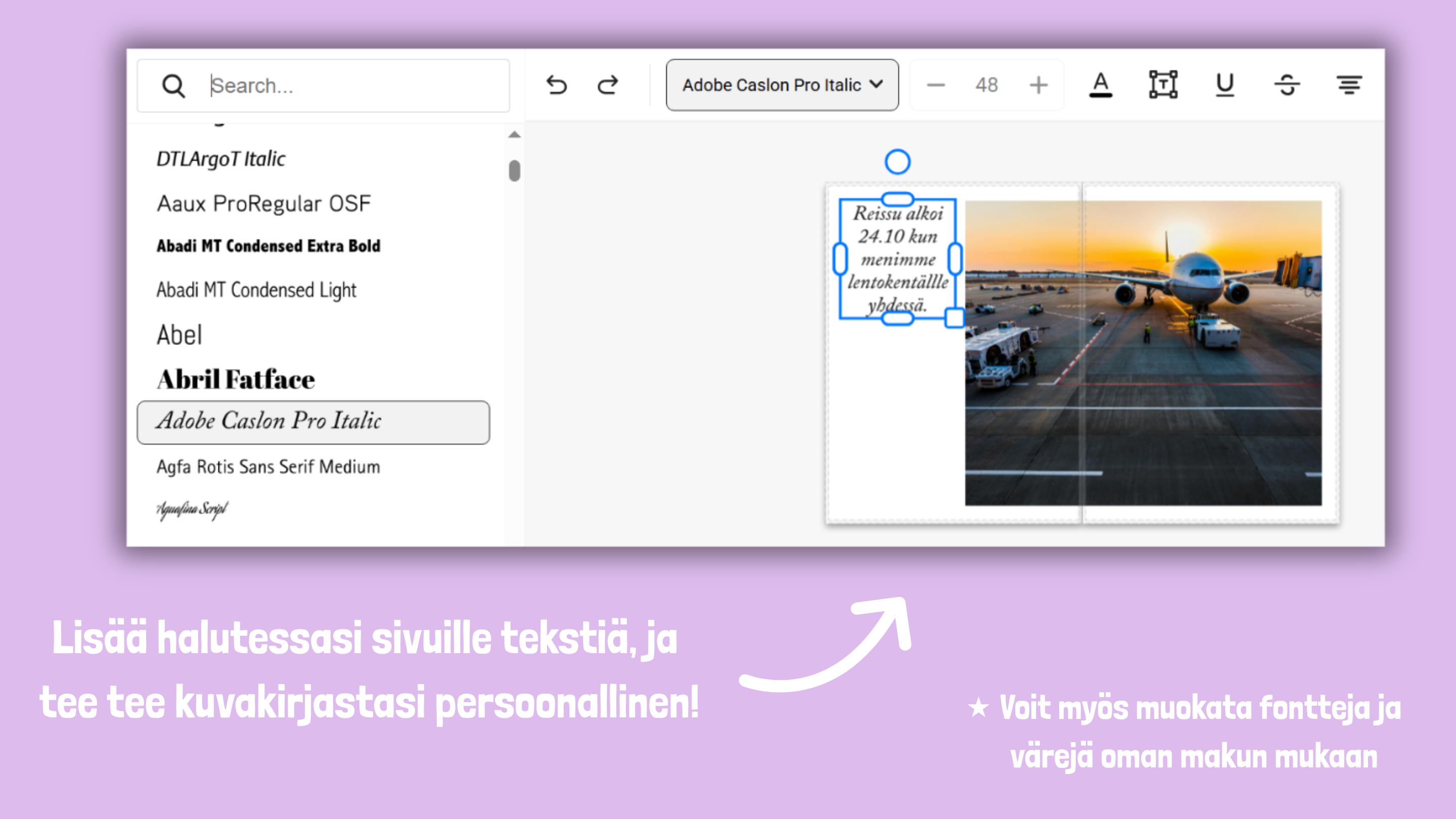Toggle underline formatting
The image size is (1456, 819).
[x=1224, y=85]
